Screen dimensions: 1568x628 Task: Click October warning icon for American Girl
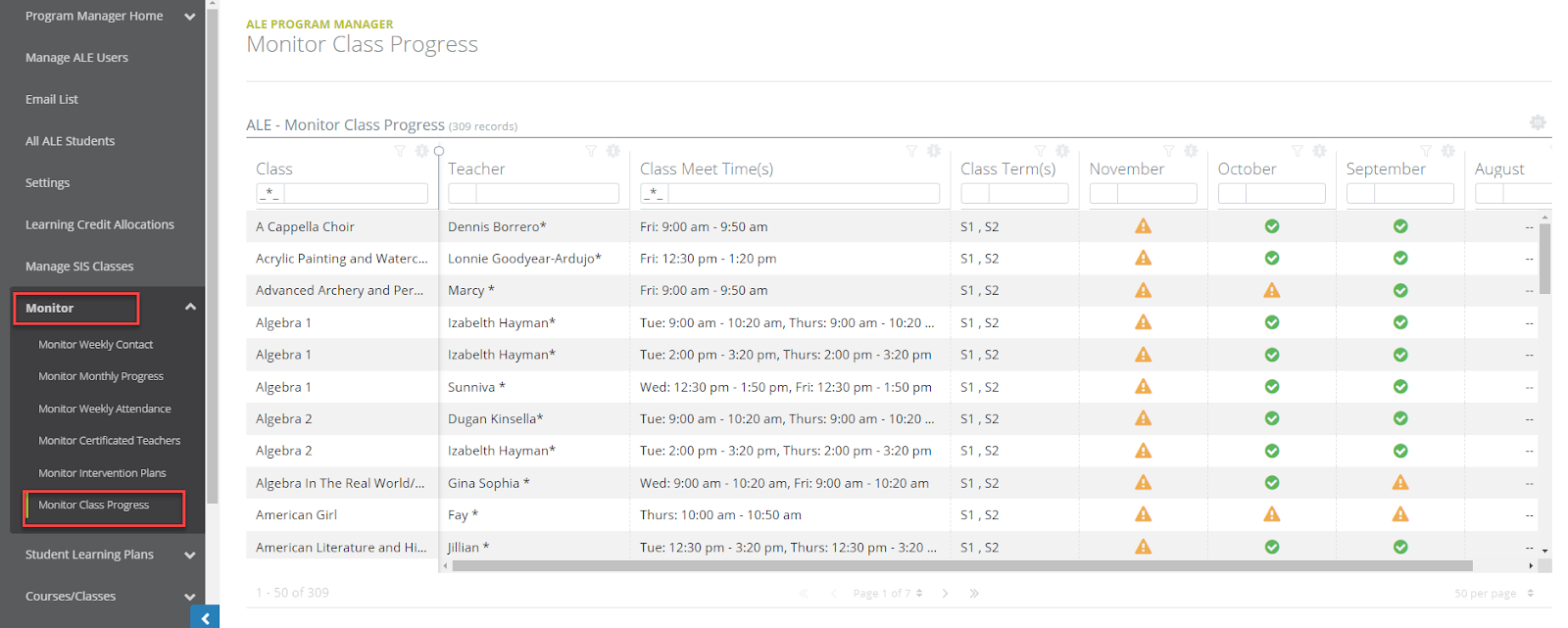click(x=1272, y=514)
